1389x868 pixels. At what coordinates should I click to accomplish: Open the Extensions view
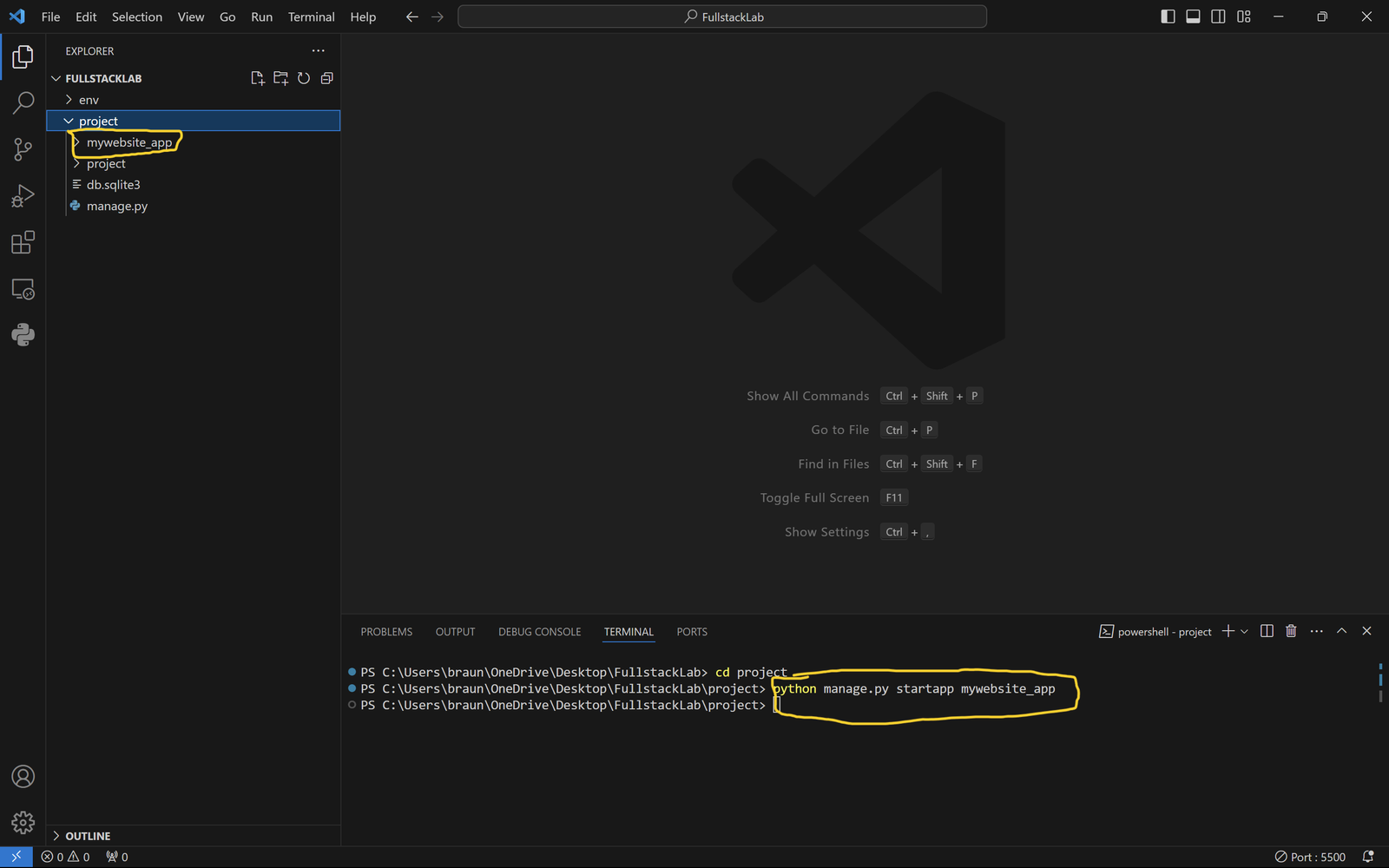tap(23, 242)
